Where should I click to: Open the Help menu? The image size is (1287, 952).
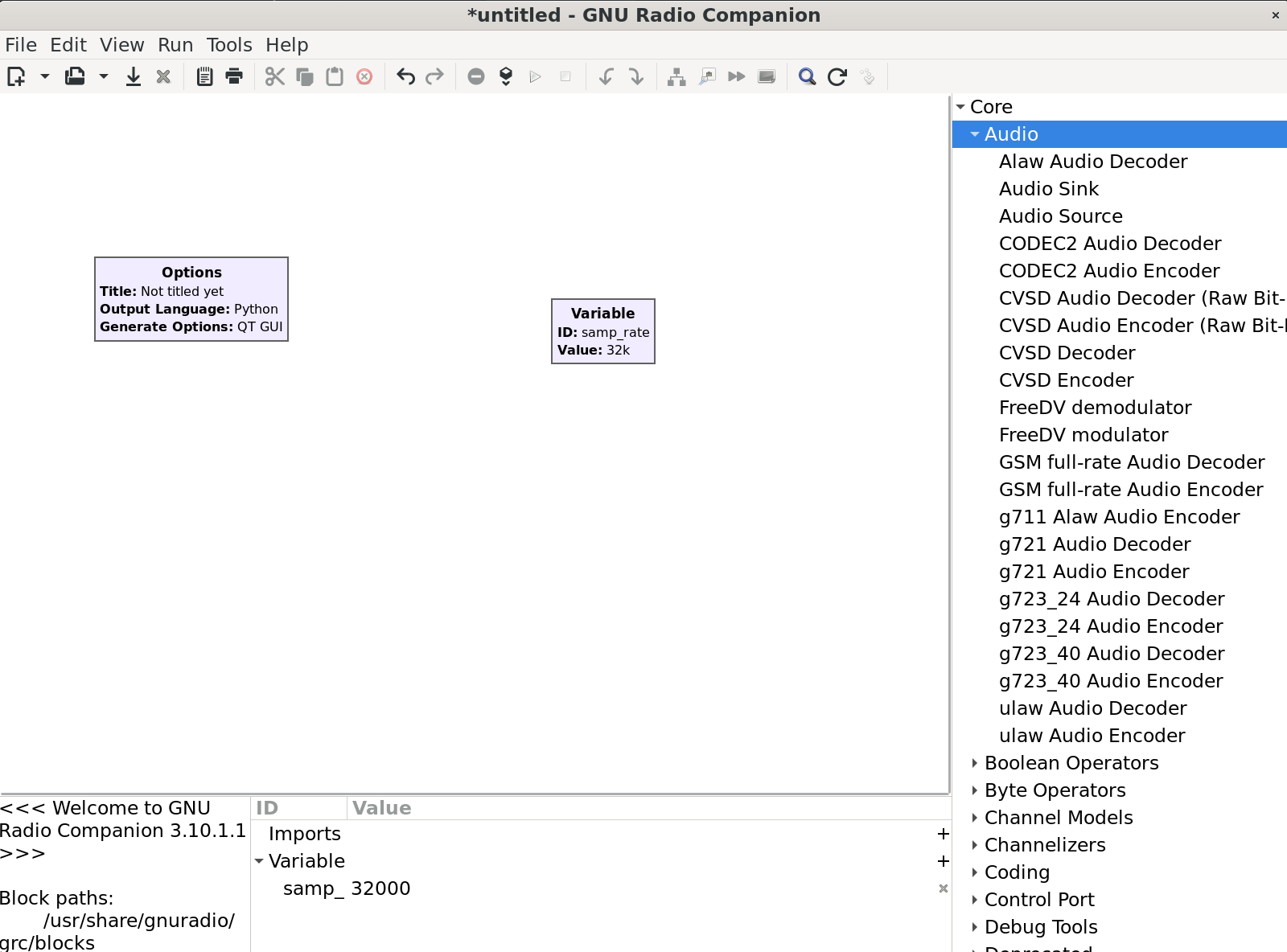(x=287, y=45)
